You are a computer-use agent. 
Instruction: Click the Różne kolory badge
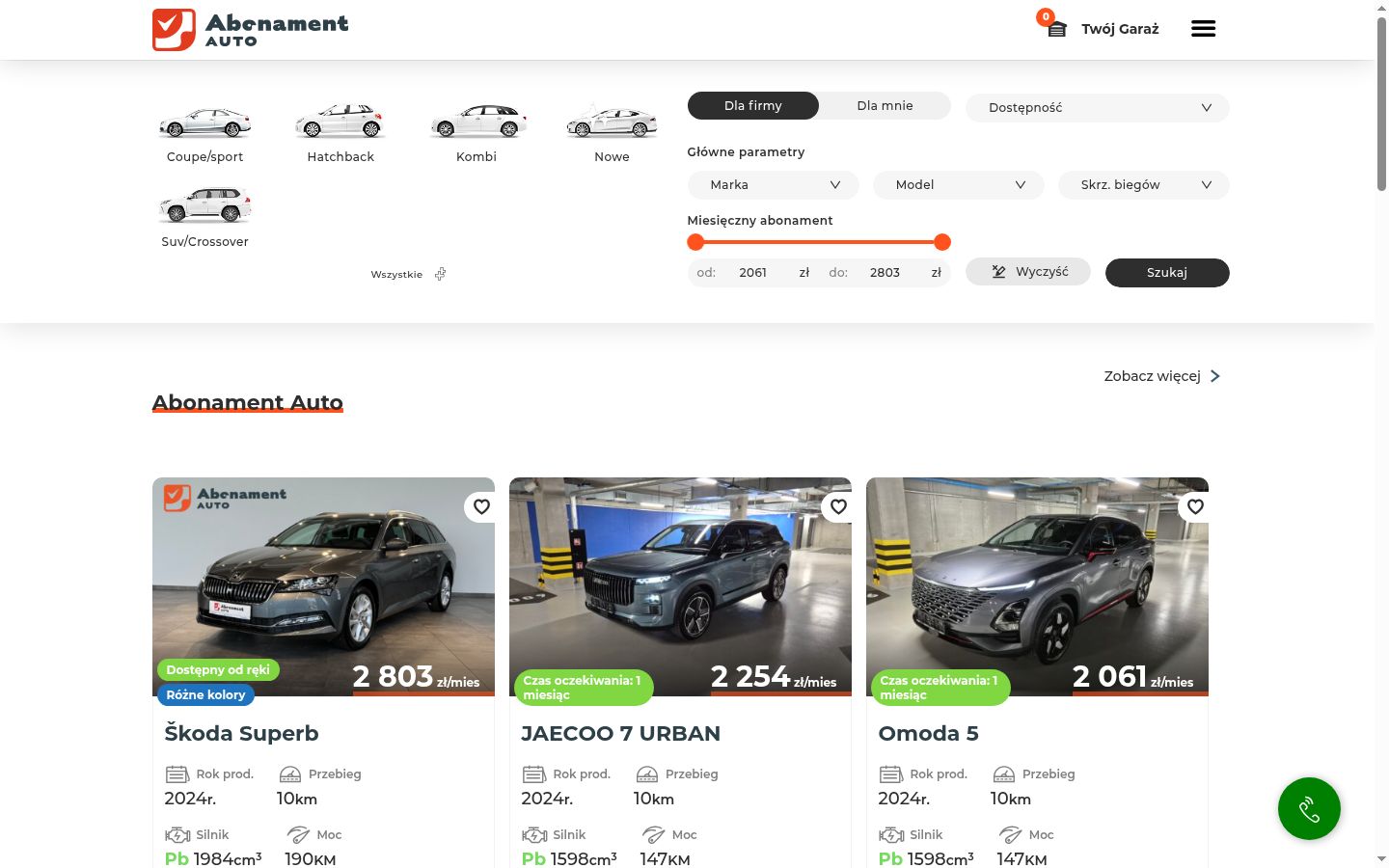click(x=205, y=694)
